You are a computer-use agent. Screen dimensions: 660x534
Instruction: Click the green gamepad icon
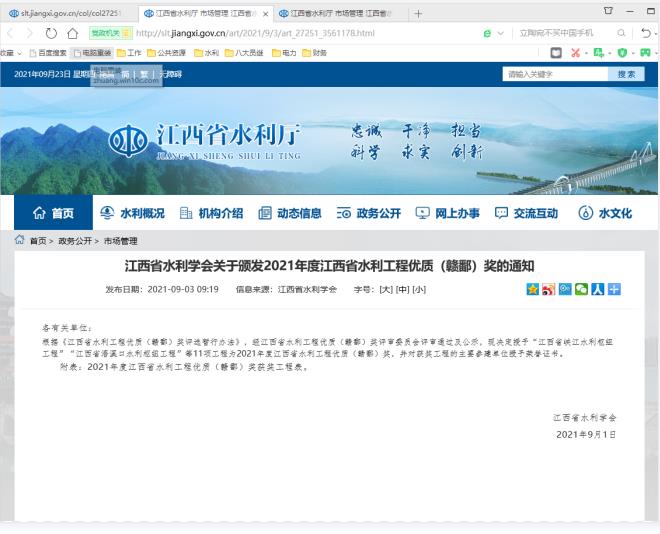pos(645,53)
